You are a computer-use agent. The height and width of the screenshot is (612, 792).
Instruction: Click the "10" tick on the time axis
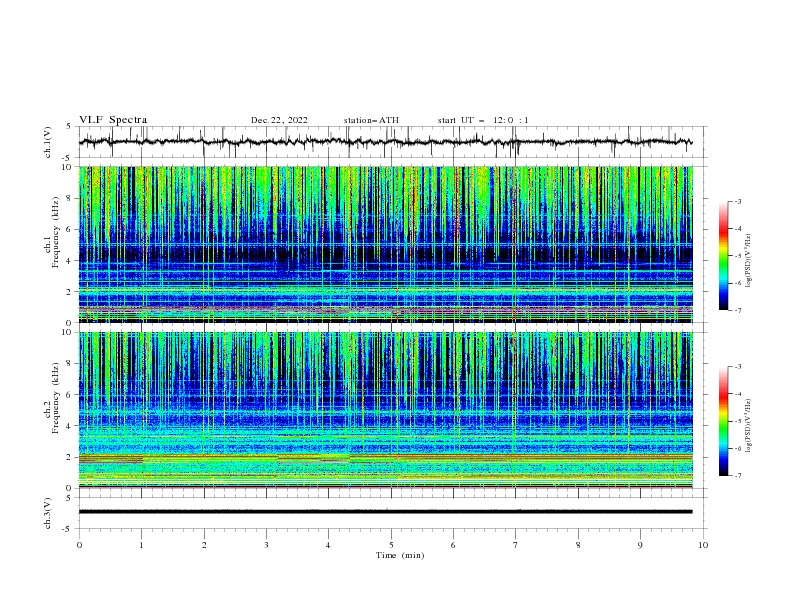[x=703, y=545]
